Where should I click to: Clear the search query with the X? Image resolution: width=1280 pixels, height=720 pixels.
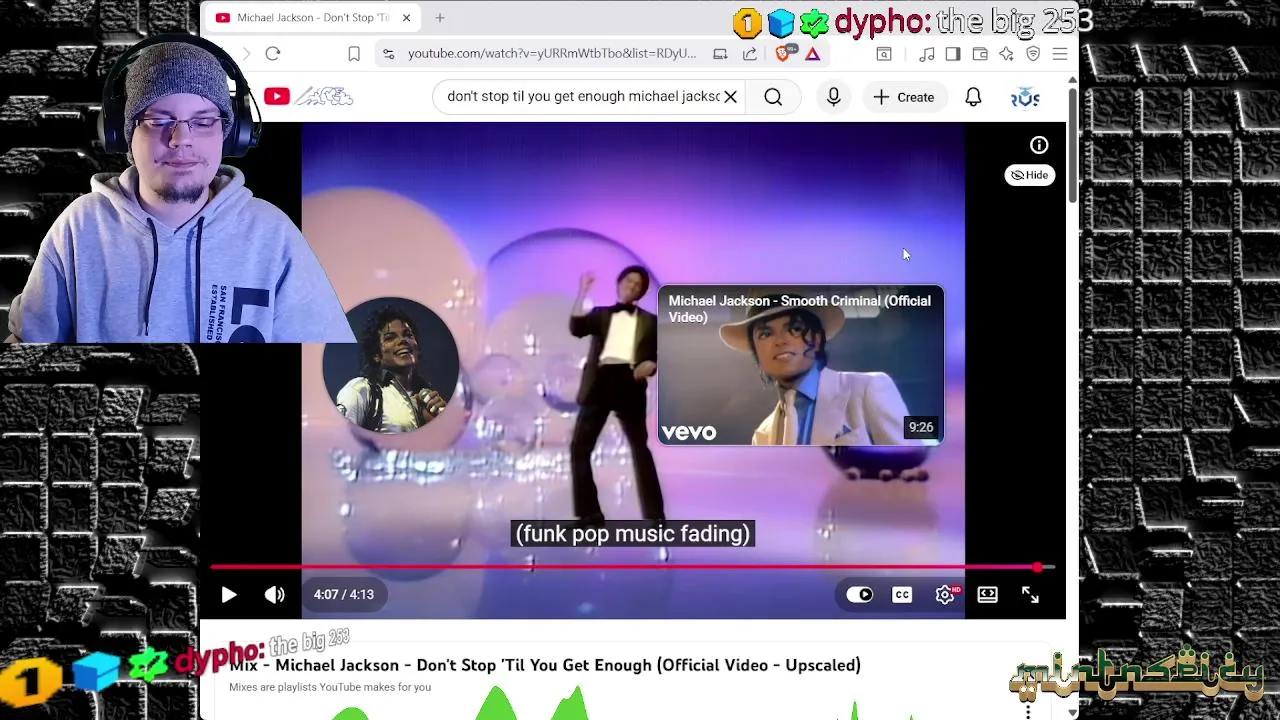(731, 97)
